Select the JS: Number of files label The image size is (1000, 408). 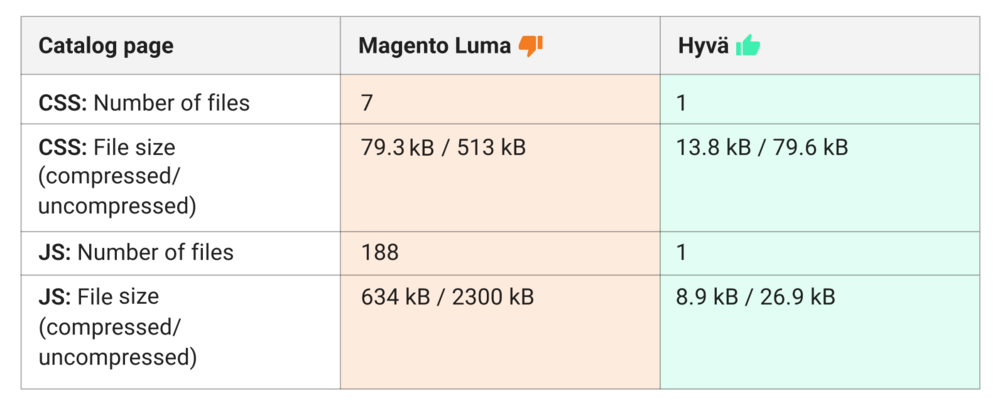click(136, 252)
